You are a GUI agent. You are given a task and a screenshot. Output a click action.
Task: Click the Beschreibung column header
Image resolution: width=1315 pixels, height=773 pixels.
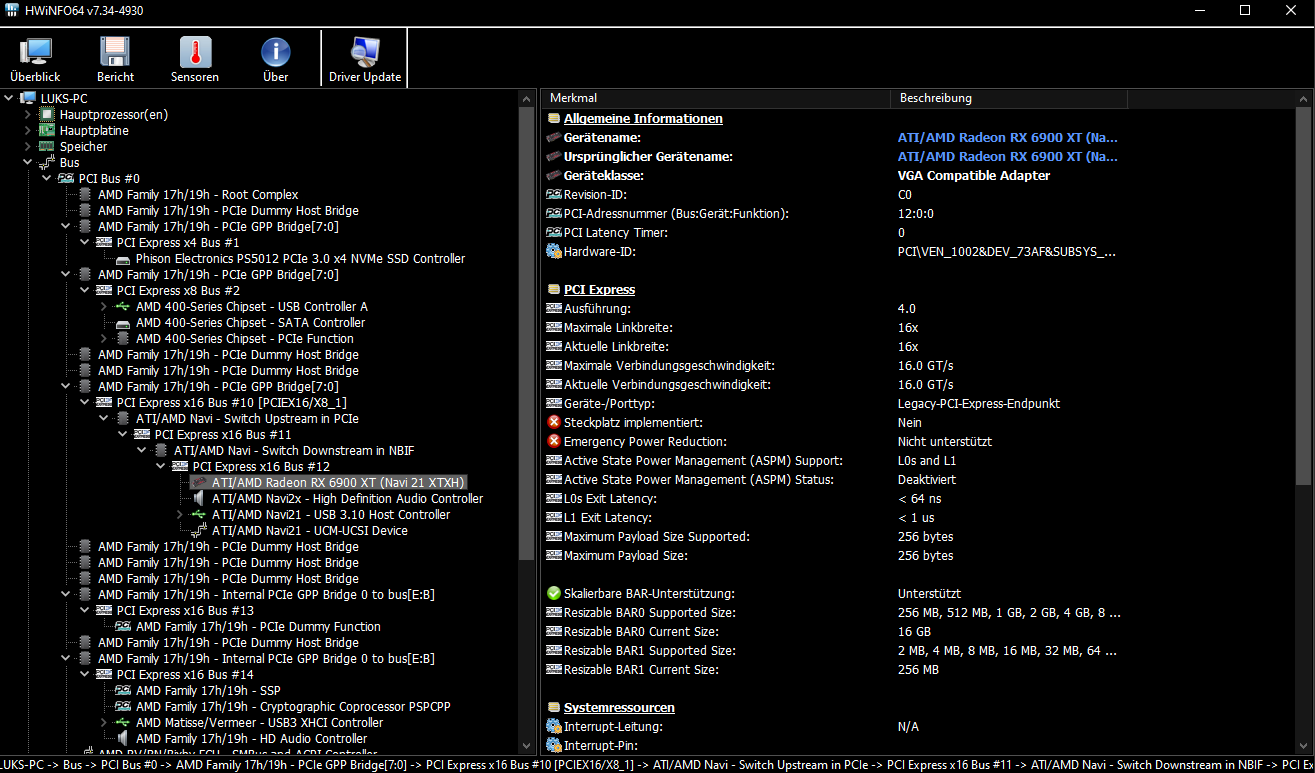(x=1009, y=98)
